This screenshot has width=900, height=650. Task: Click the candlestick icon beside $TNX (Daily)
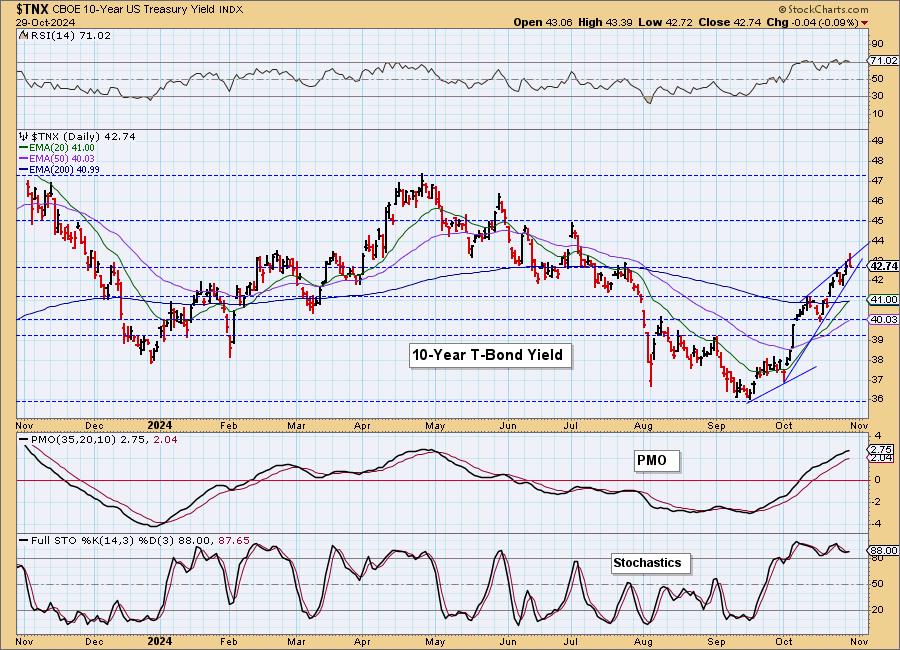(x=24, y=137)
